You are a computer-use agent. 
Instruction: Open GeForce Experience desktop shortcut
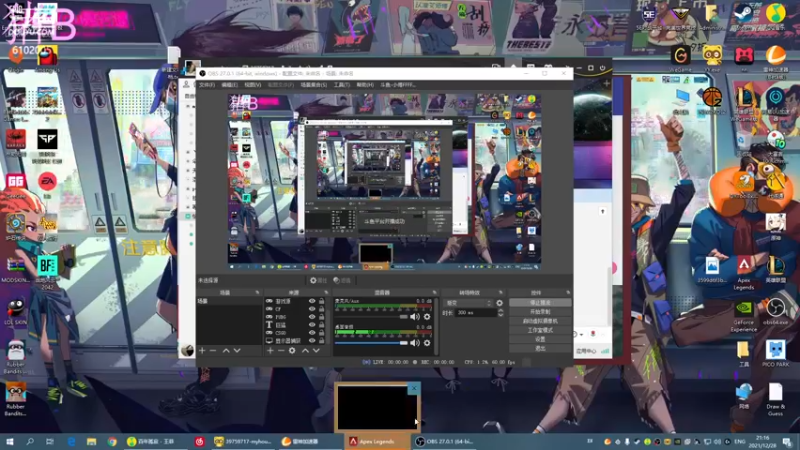coord(744,316)
